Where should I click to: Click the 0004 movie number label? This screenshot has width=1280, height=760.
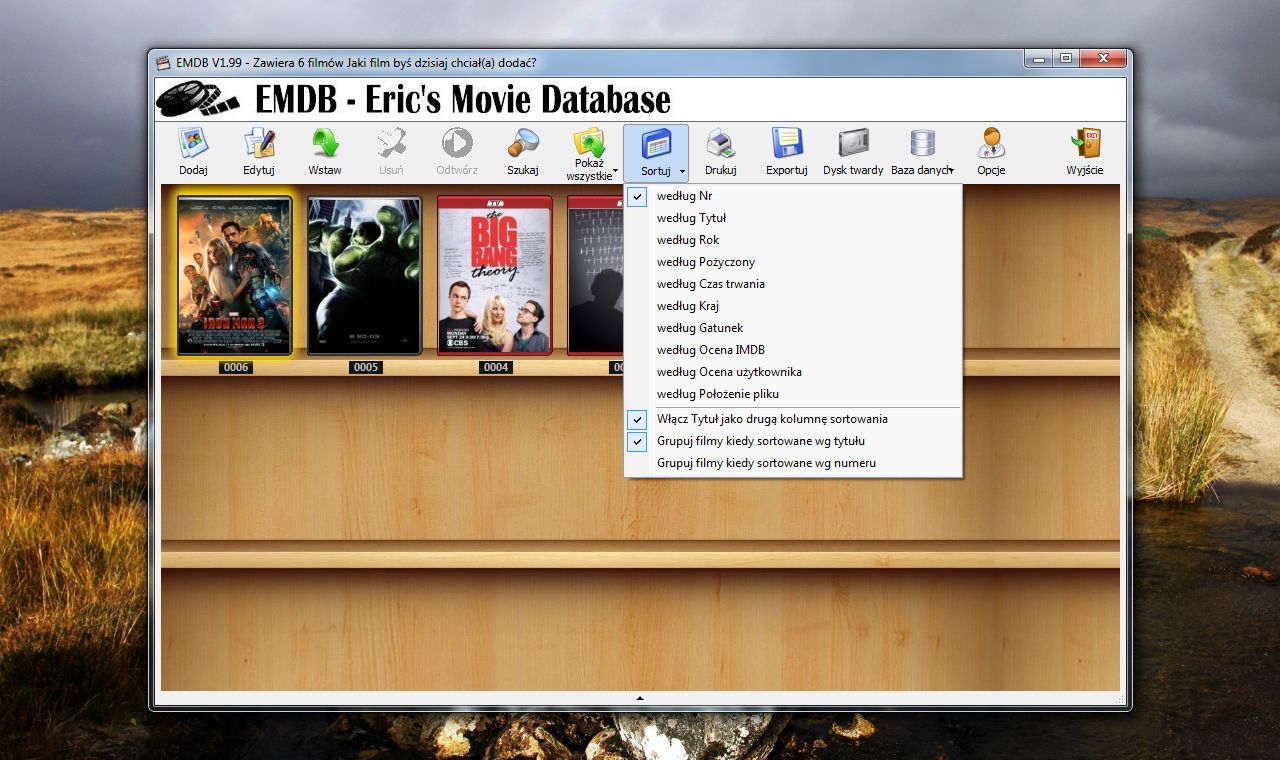496,368
